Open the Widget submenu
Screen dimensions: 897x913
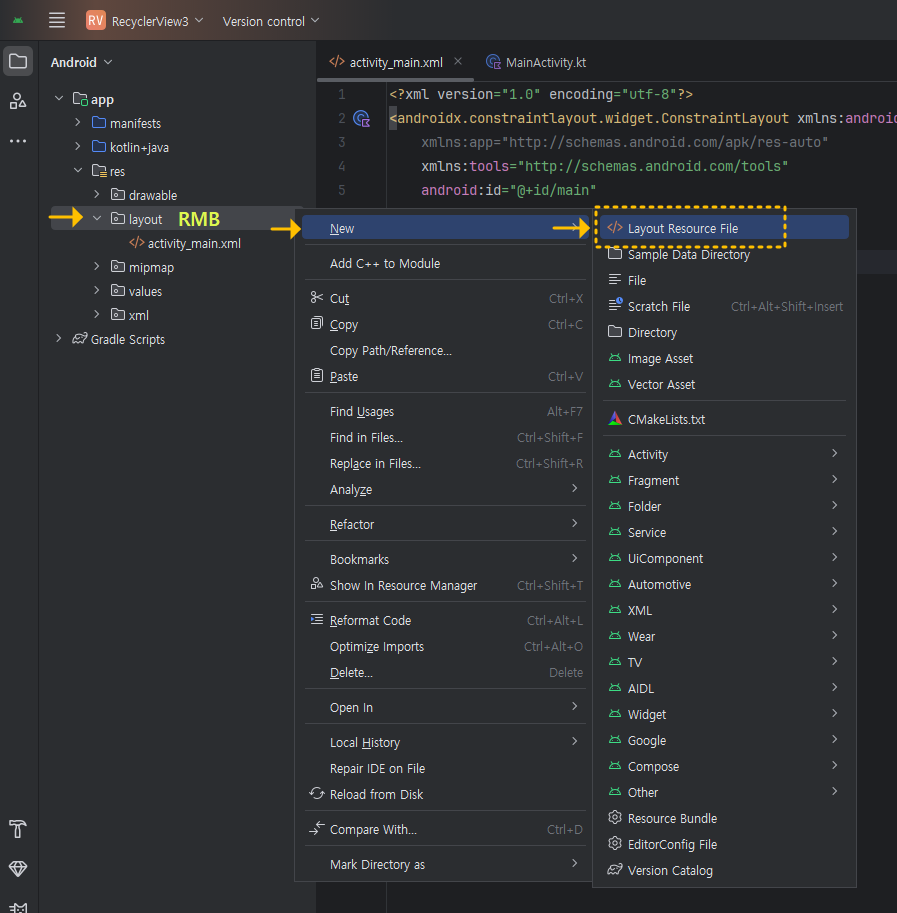724,714
